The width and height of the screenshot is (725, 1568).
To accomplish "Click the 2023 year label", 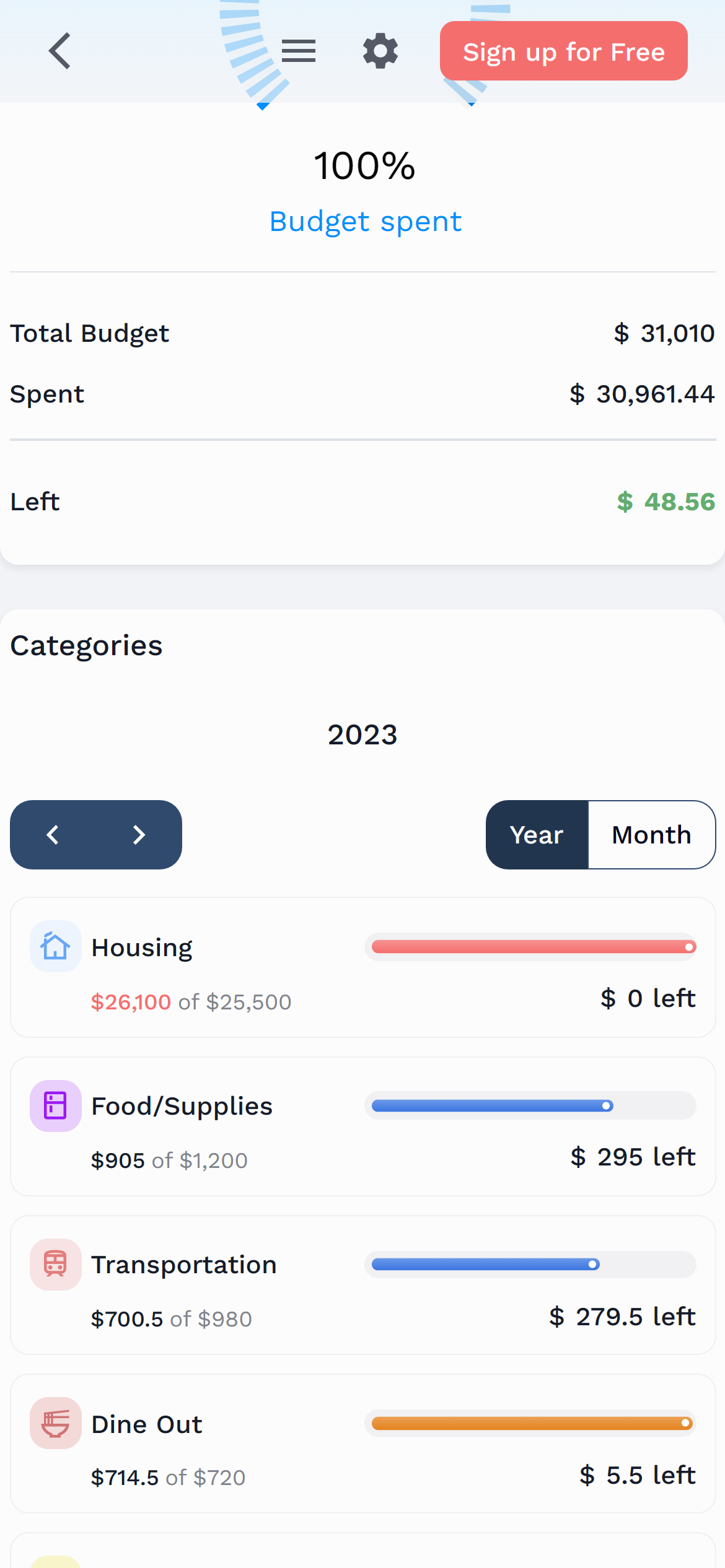I will tap(362, 735).
